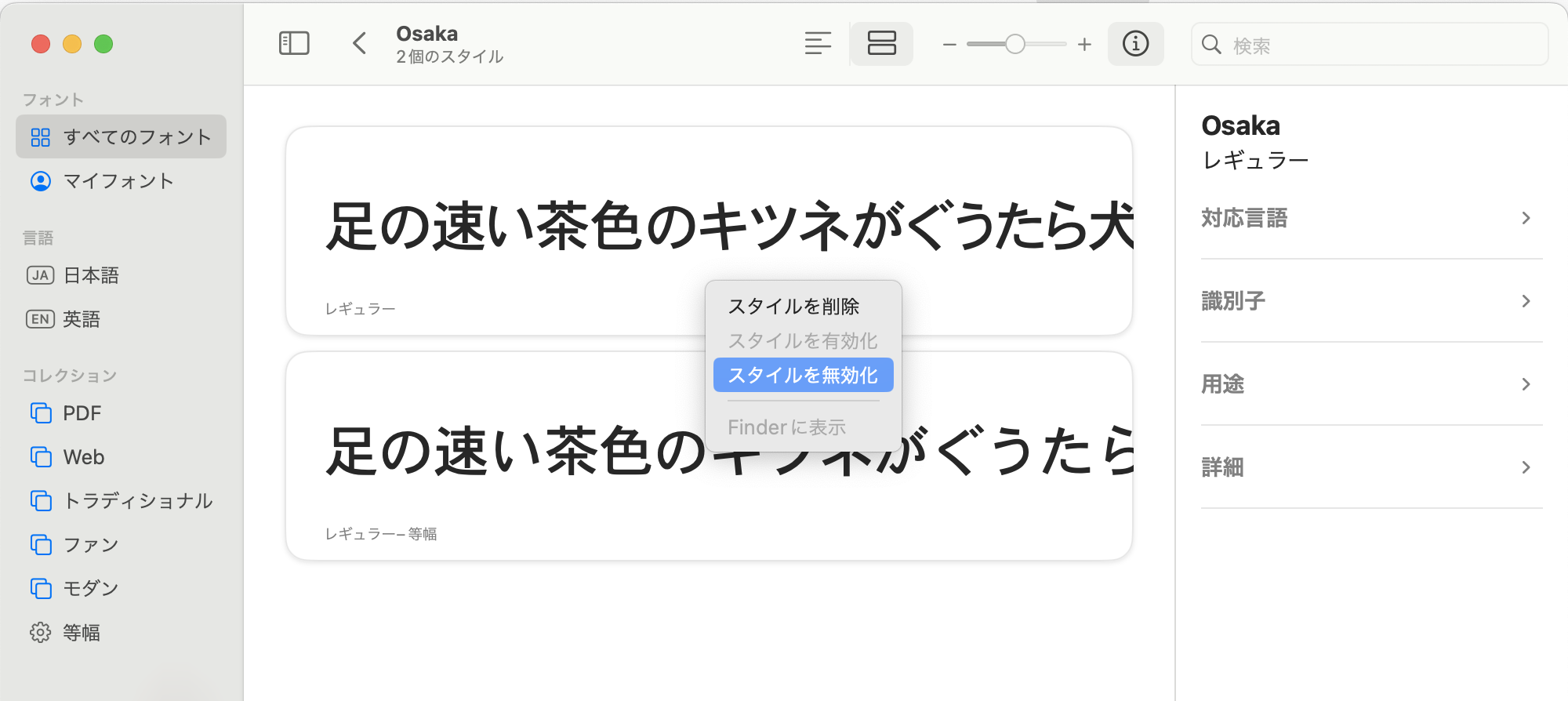Close the window with red button
Viewport: 1568px width, 701px height.
[x=41, y=44]
